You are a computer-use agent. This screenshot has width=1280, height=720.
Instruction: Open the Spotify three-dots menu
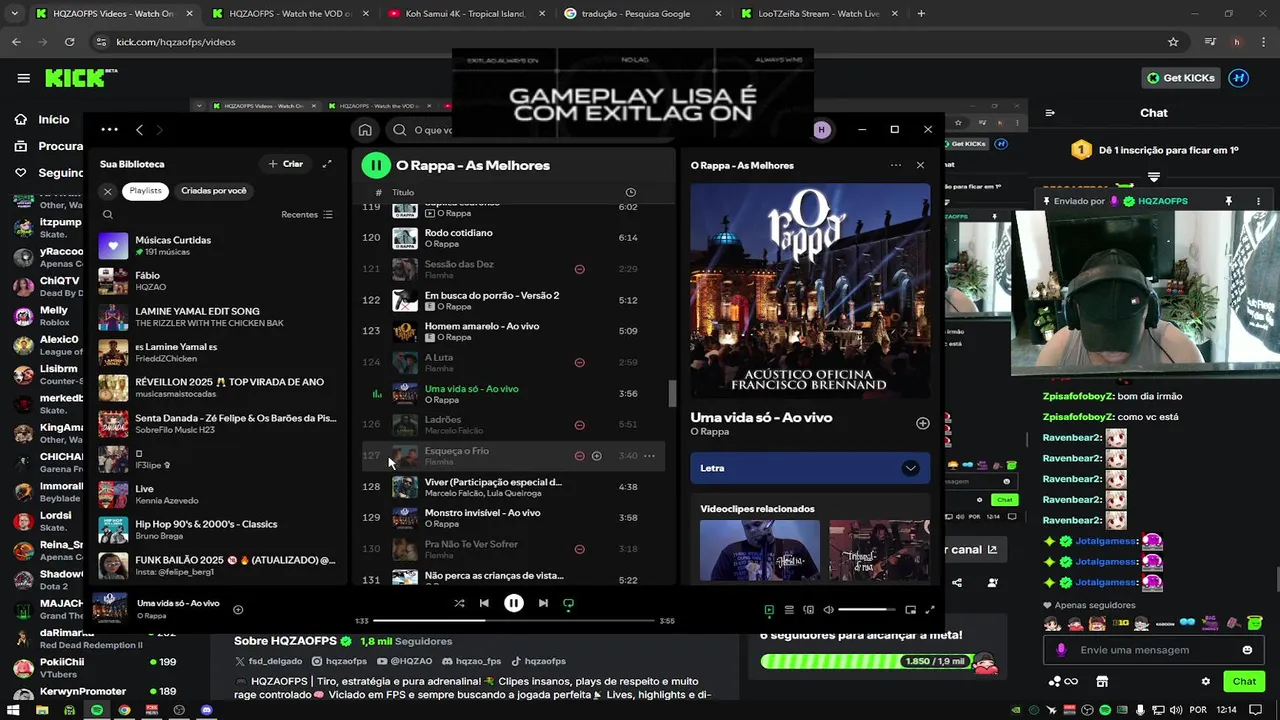click(109, 129)
